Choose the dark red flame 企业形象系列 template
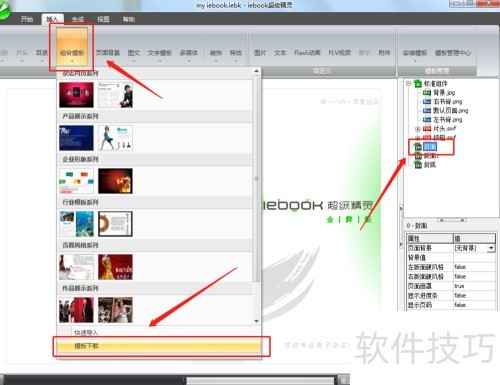Image resolution: width=500 pixels, height=385 pixels. [x=115, y=181]
